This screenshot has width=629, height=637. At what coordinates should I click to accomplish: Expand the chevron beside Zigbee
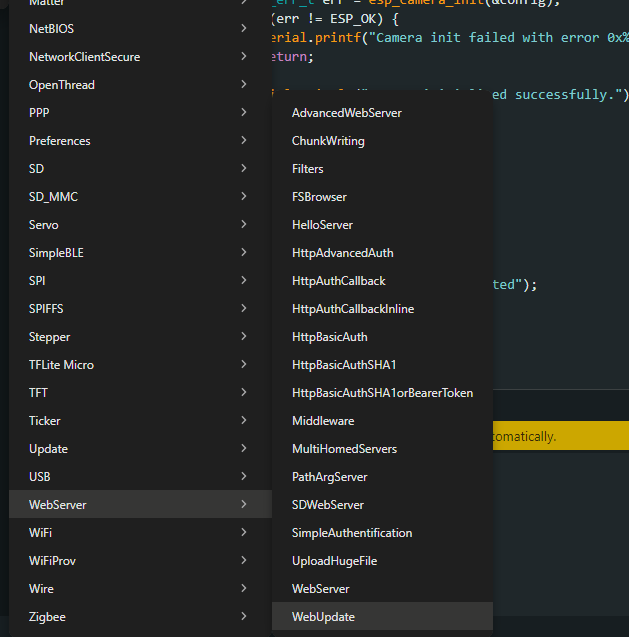244,617
